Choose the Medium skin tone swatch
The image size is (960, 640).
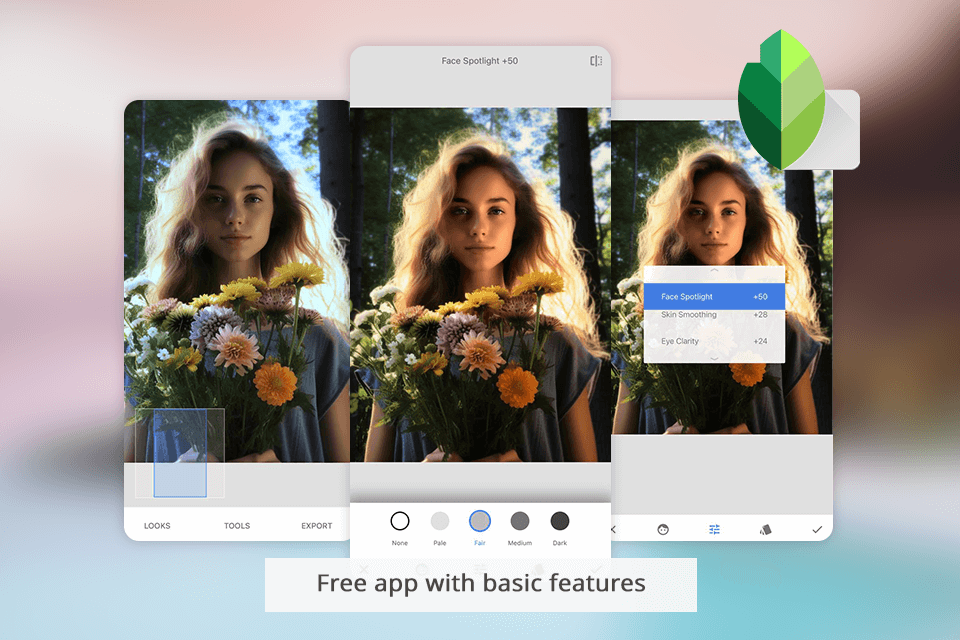coord(520,521)
